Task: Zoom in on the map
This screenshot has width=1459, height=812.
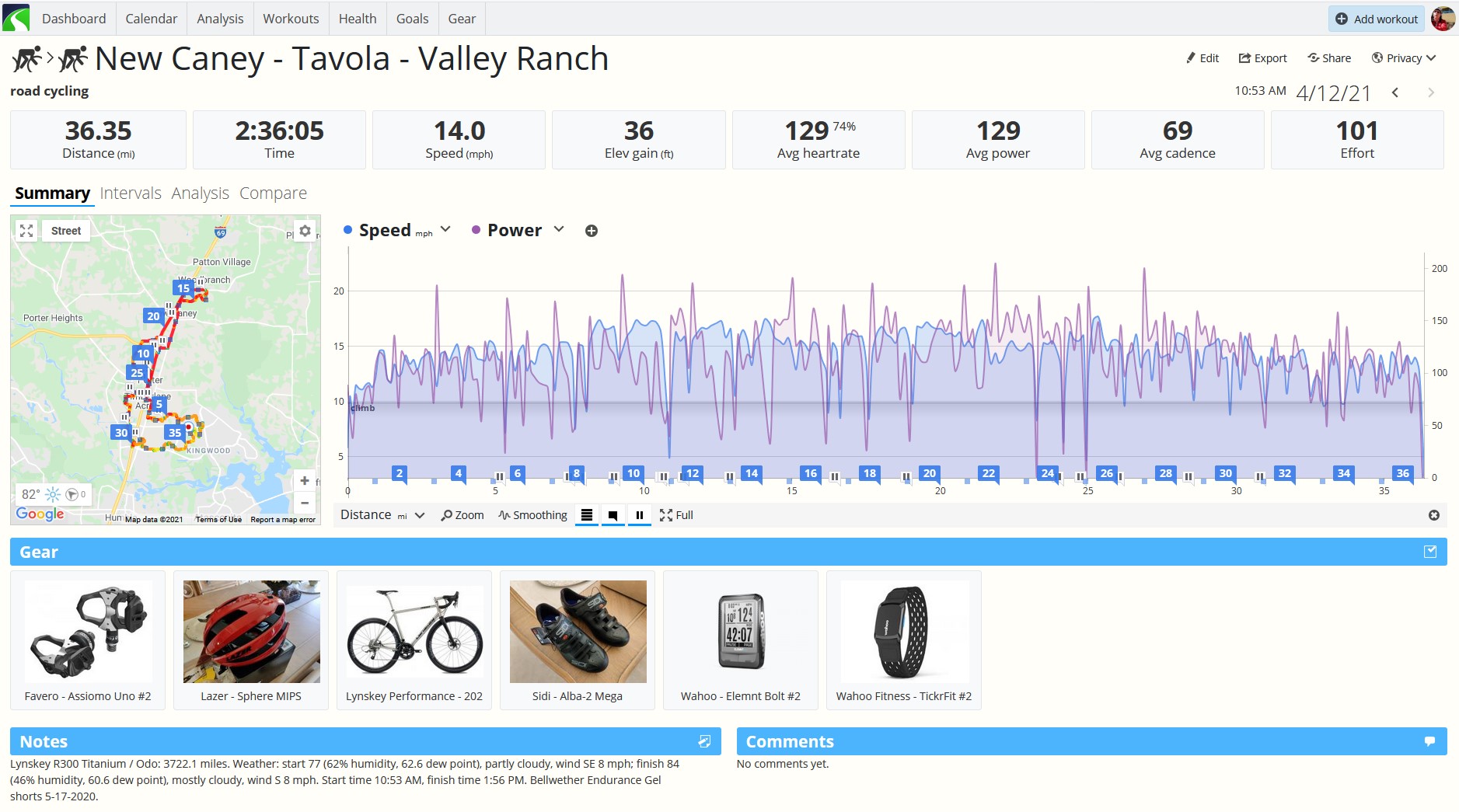Action: (305, 481)
